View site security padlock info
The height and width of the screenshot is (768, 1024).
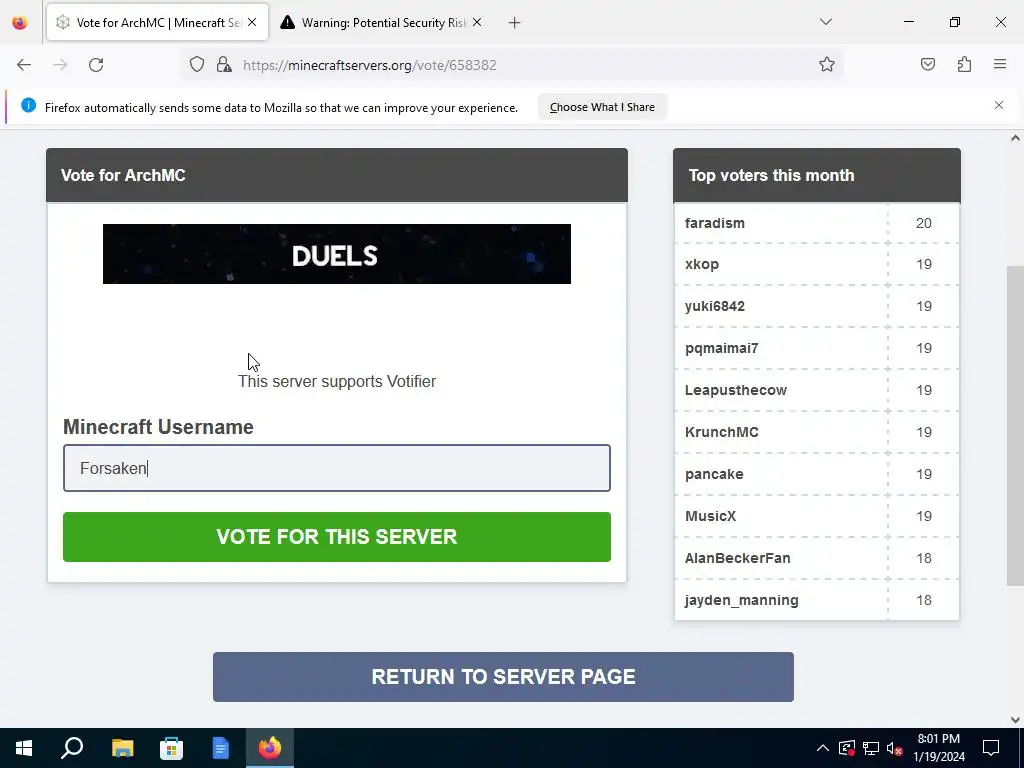[x=224, y=65]
